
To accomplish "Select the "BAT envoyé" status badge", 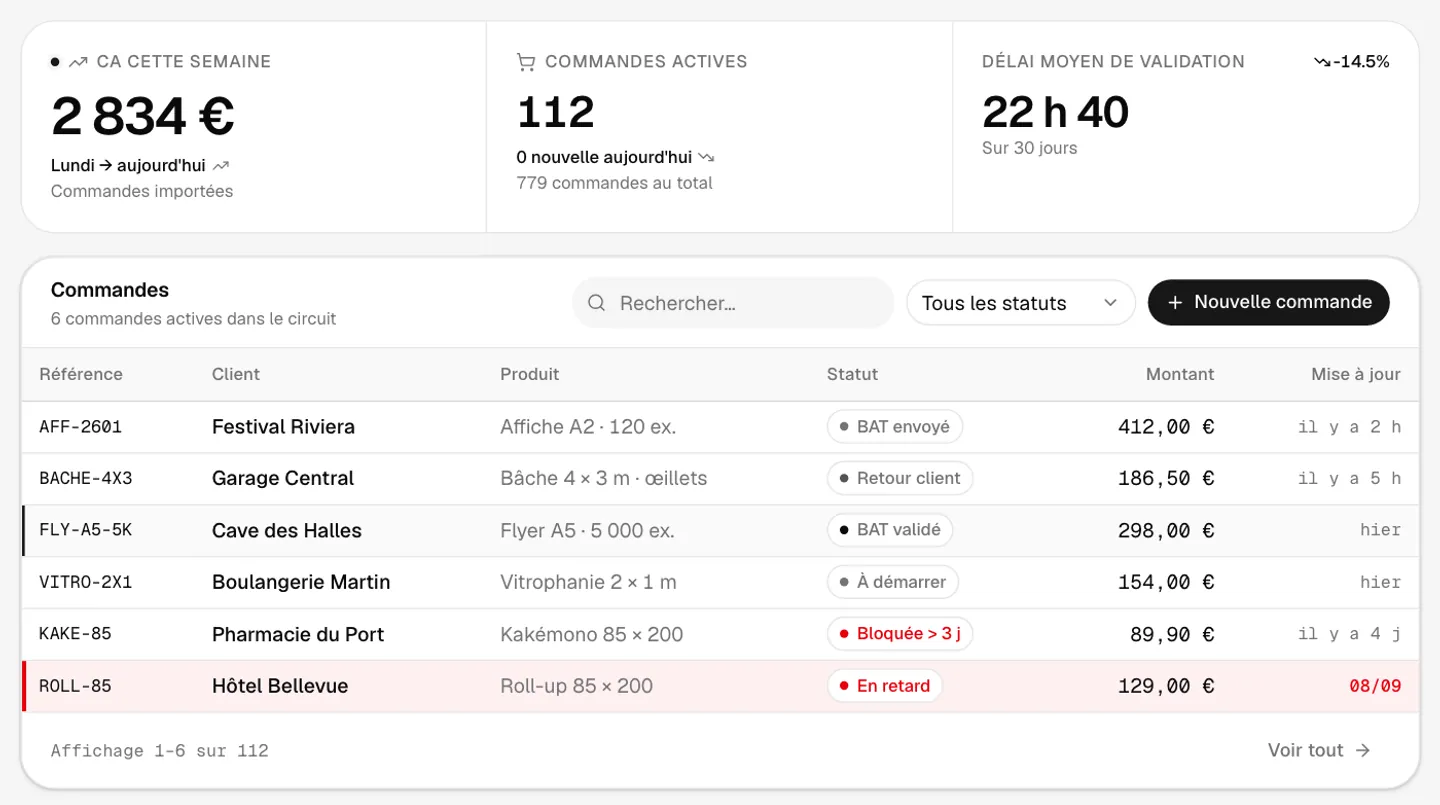I will click(x=895, y=427).
